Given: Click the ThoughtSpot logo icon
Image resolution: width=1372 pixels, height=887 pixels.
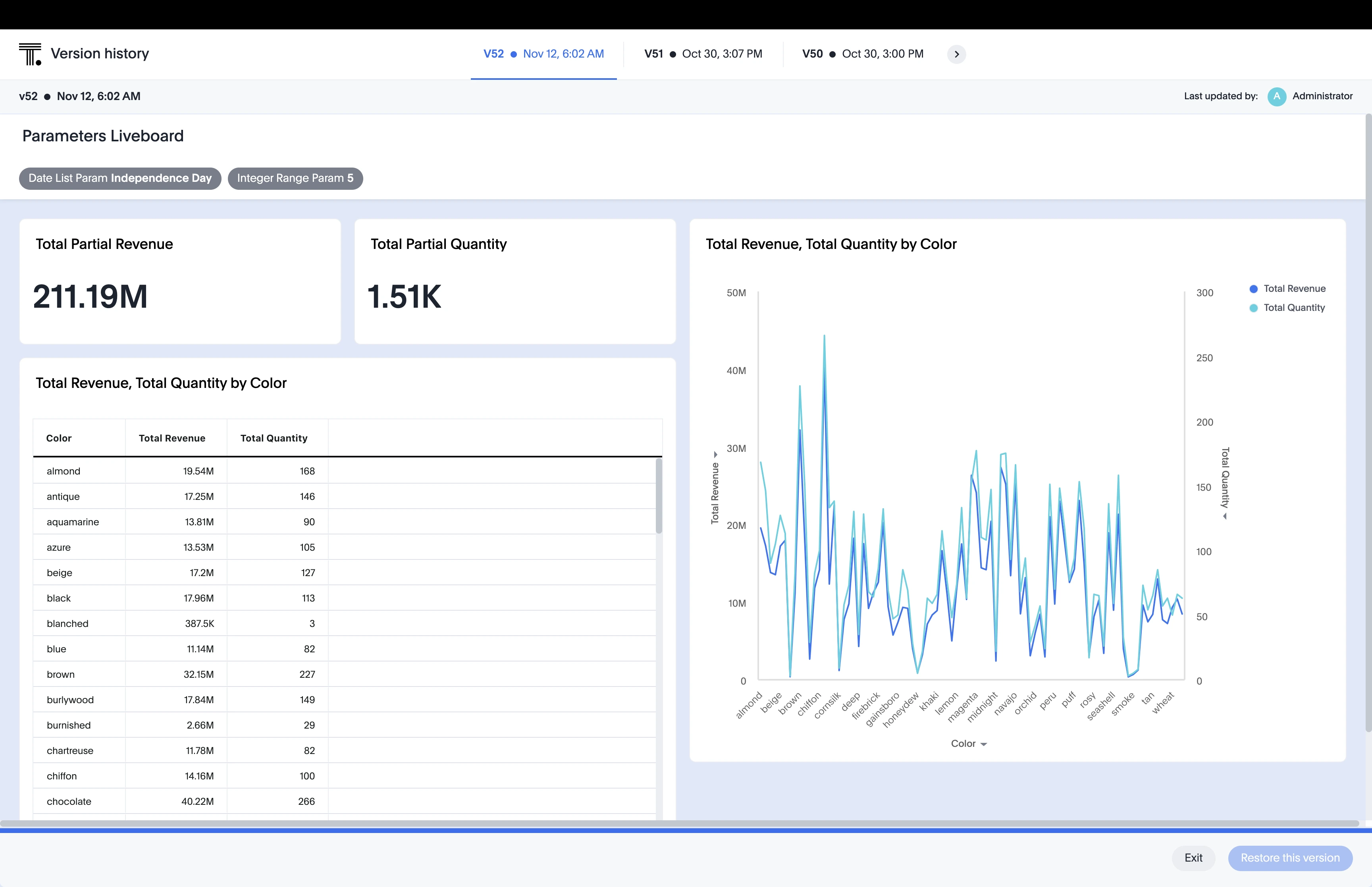Looking at the screenshot, I should [30, 54].
